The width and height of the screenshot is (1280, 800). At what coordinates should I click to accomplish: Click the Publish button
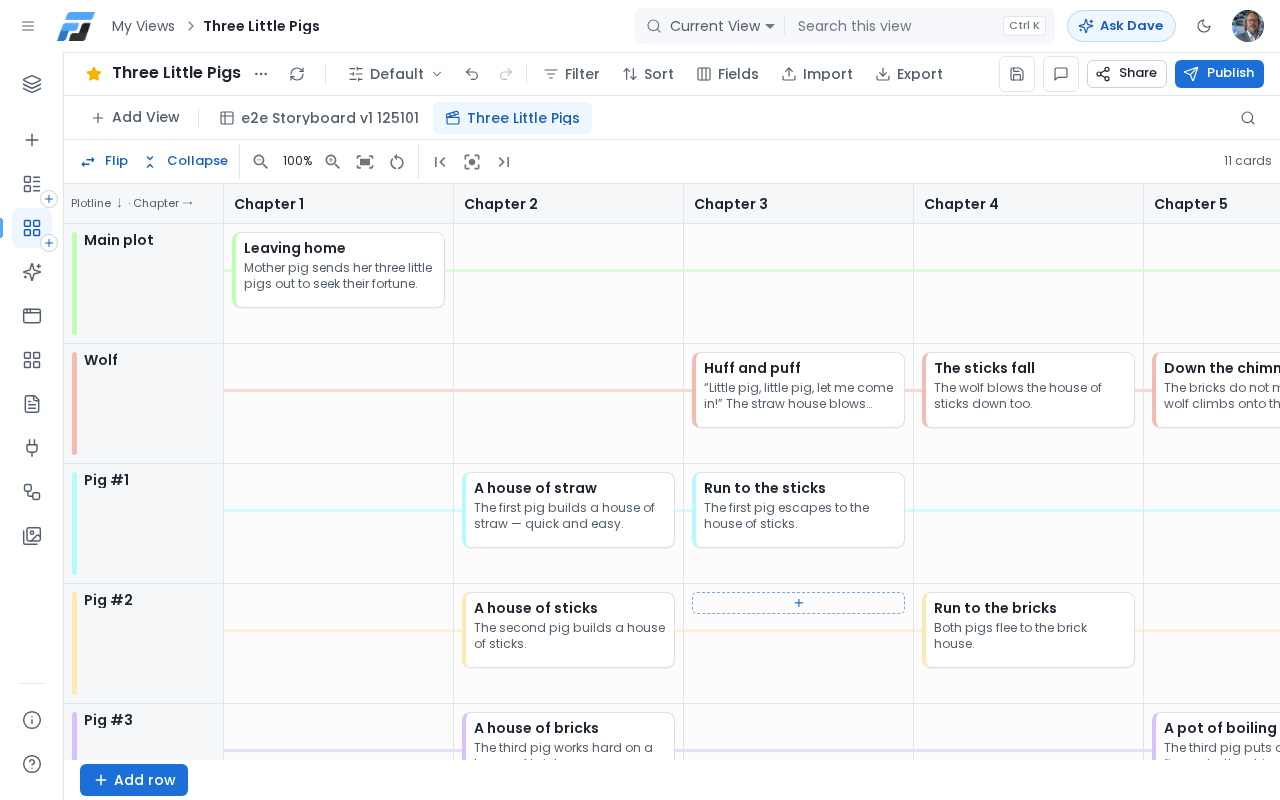[1219, 74]
